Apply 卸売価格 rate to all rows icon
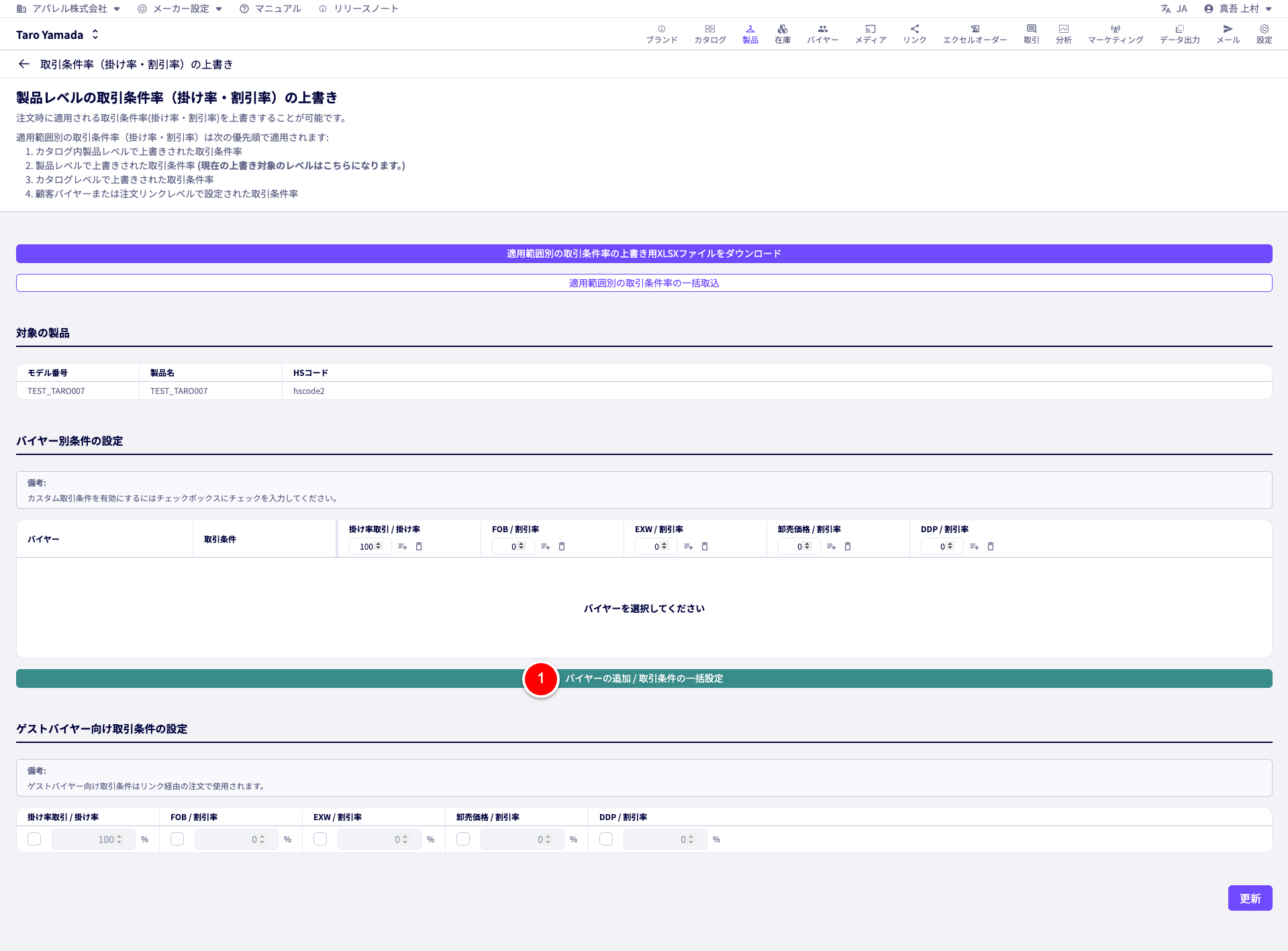 (x=832, y=546)
